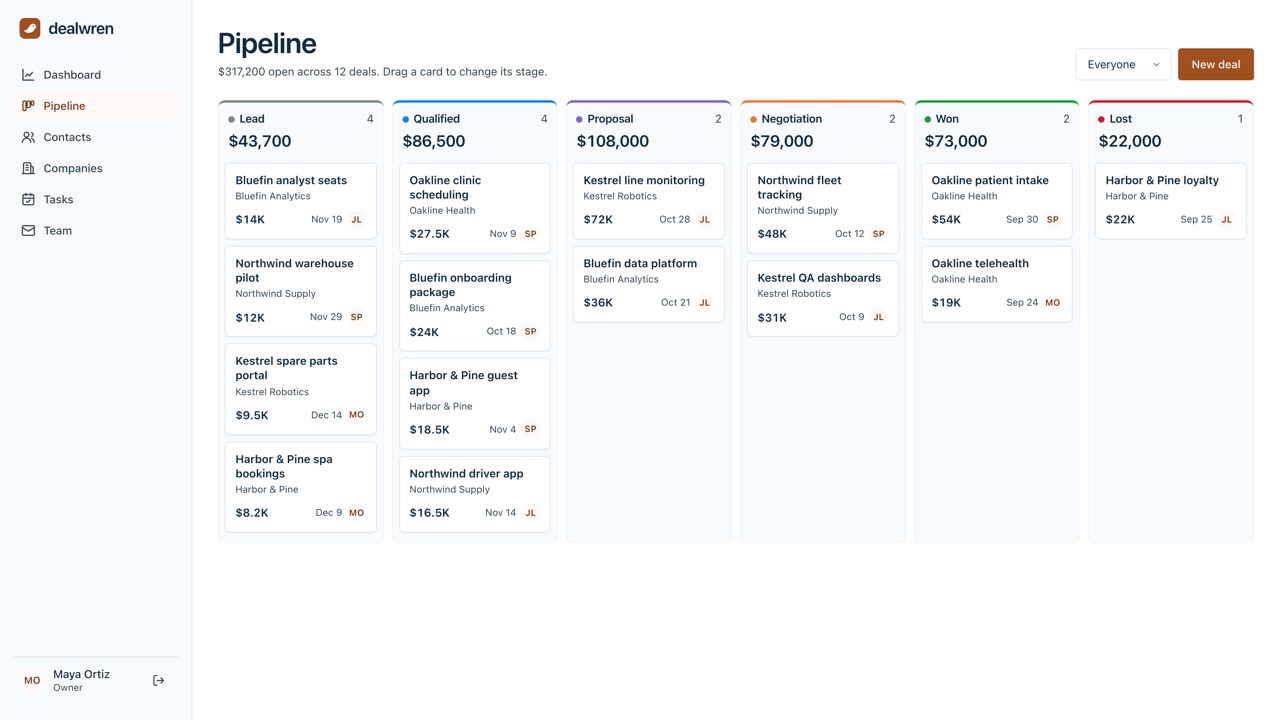Click the MO avatar beside Maya Ortiz
This screenshot has width=1280, height=720.
pos(32,680)
